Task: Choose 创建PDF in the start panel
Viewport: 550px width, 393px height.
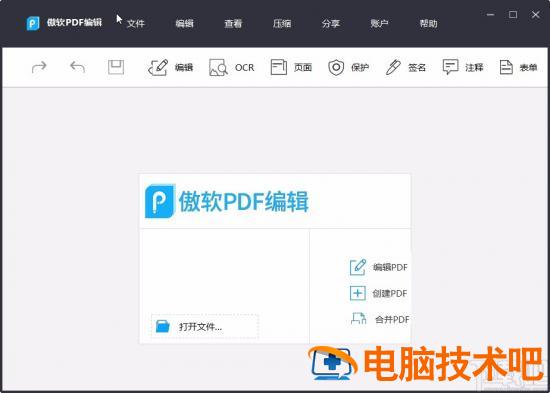Action: point(379,293)
